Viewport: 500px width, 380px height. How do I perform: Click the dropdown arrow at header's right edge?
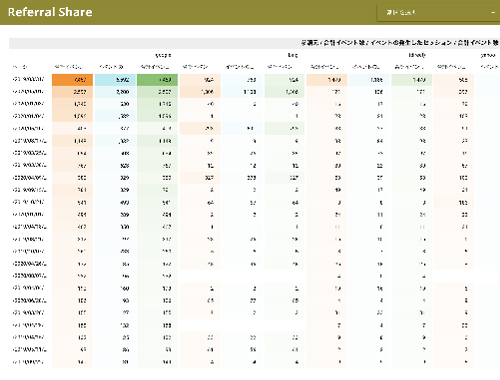[493, 13]
